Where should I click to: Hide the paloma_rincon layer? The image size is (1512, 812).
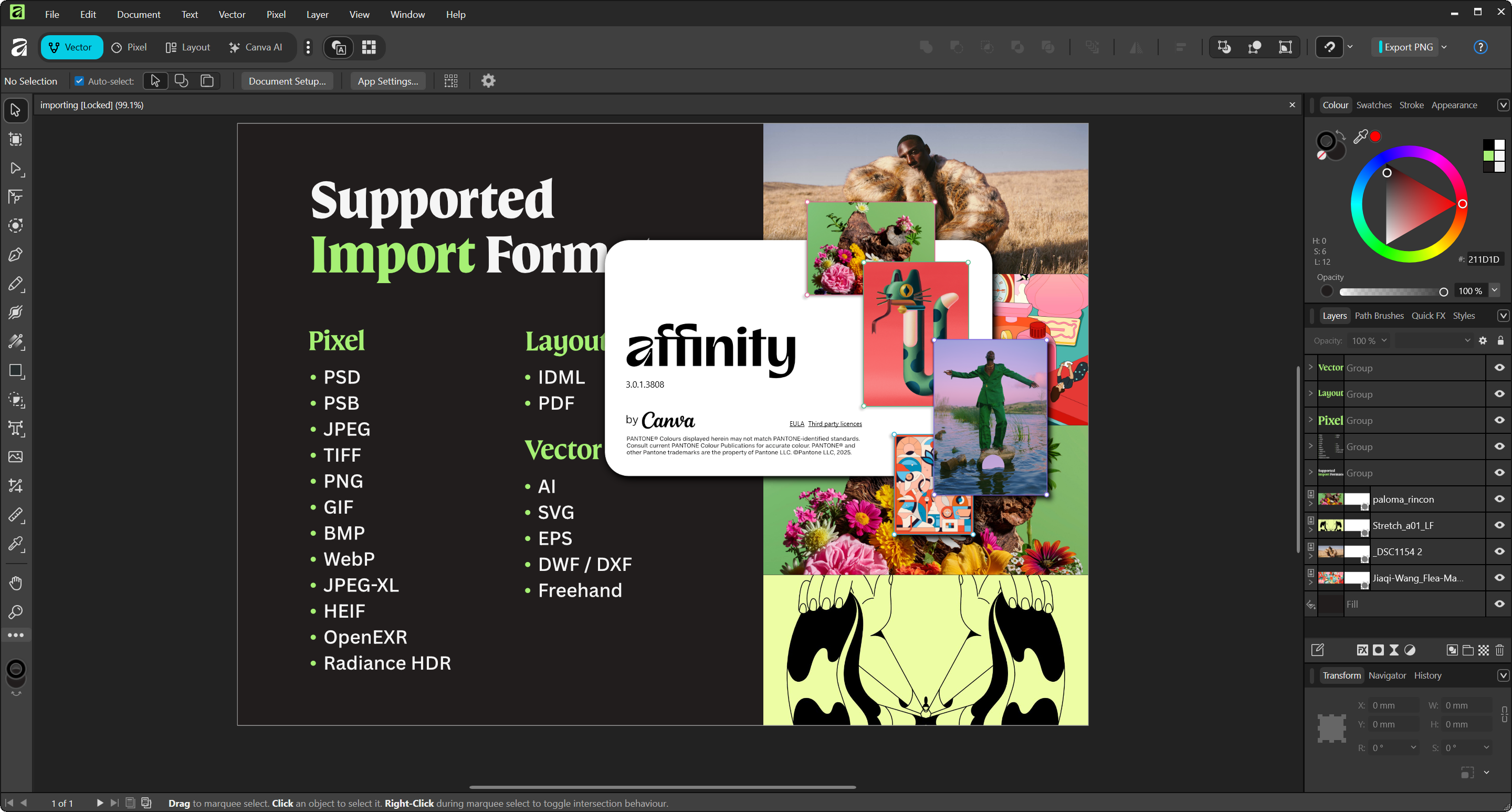pyautogui.click(x=1499, y=499)
